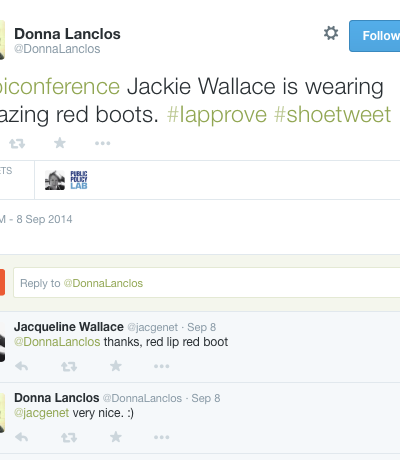400x460 pixels.
Task: Favorite Jacqueline Wallace's reply
Action: tap(116, 366)
